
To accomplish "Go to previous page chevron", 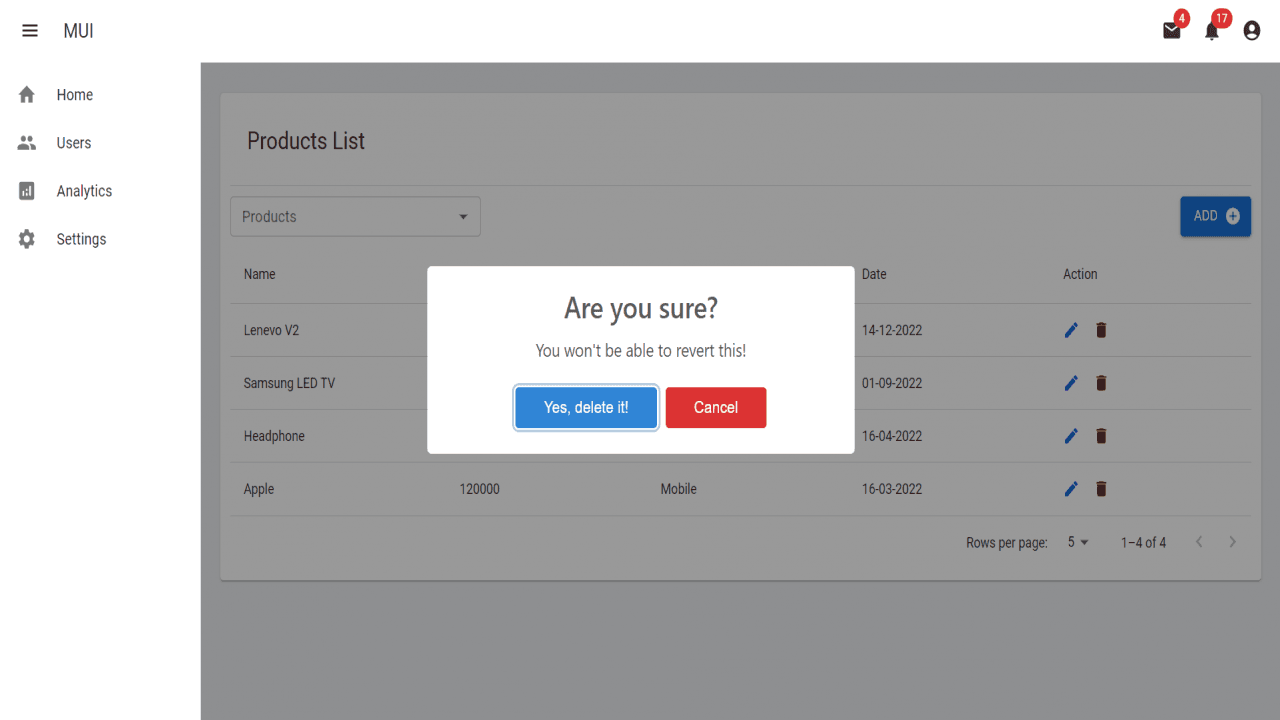I will click(x=1199, y=542).
